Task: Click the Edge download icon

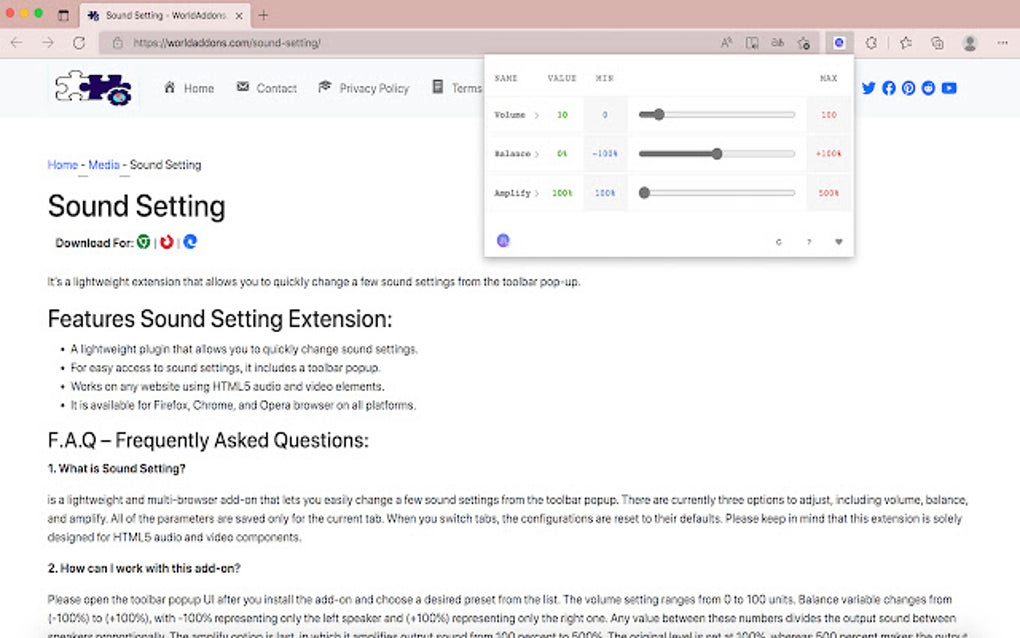Action: 190,242
